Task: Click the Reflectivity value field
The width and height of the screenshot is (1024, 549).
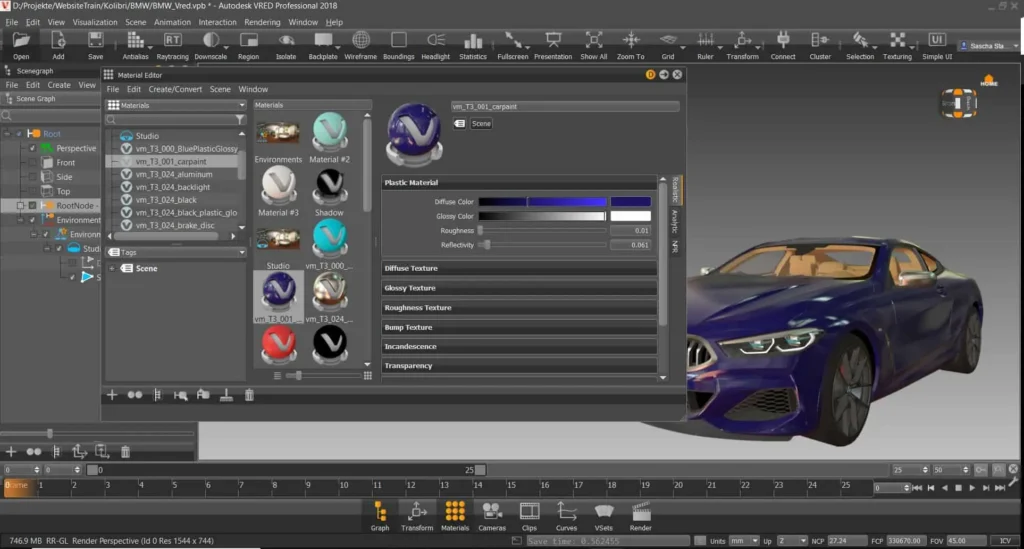Action: 631,245
